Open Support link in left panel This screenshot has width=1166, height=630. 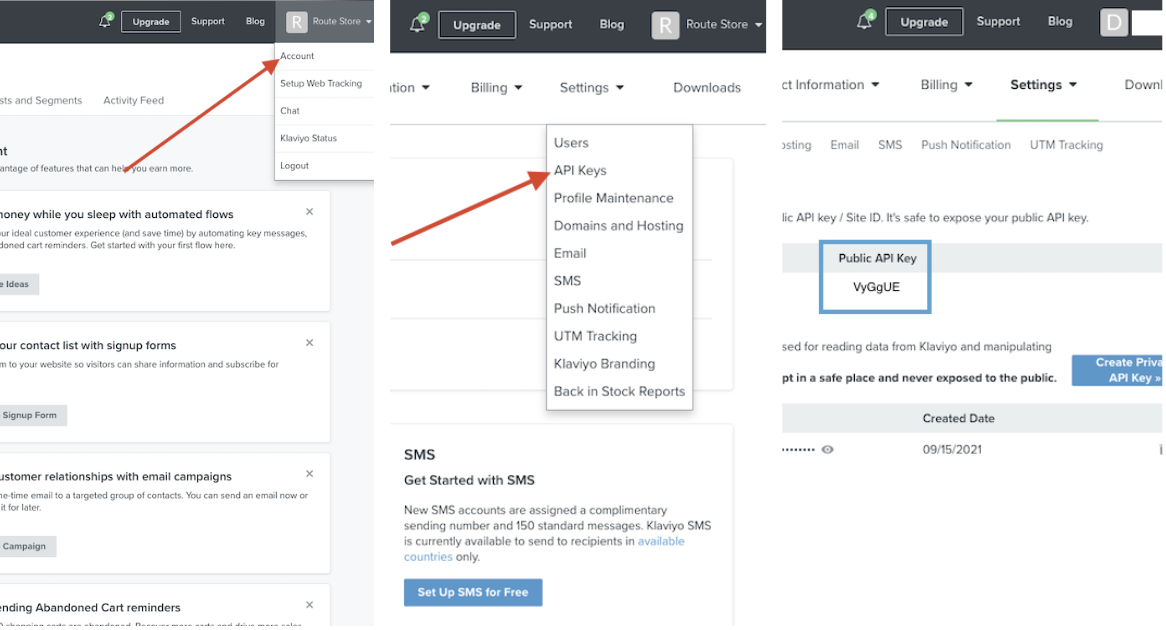[207, 22]
